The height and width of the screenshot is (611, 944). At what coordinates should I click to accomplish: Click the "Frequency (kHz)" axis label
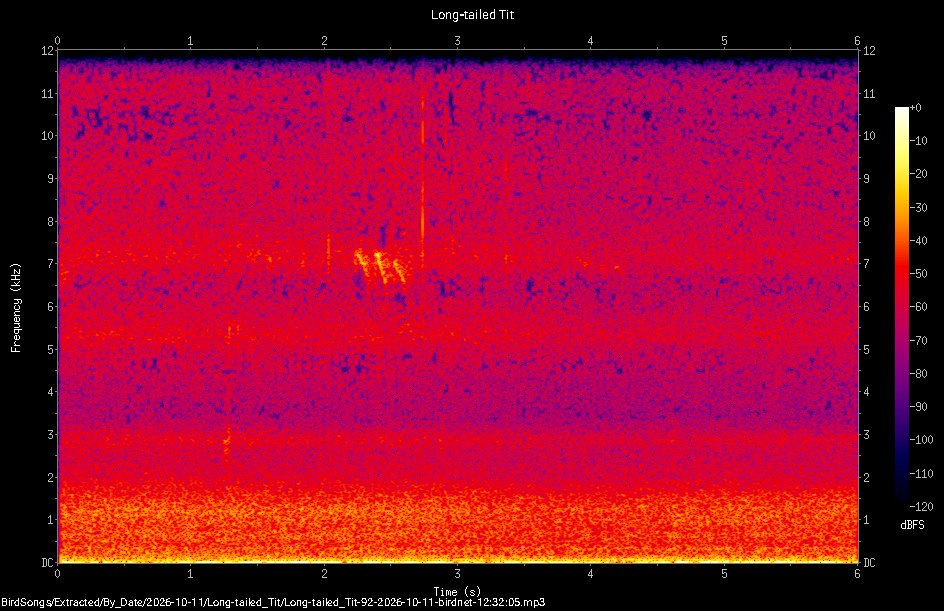(x=16, y=308)
